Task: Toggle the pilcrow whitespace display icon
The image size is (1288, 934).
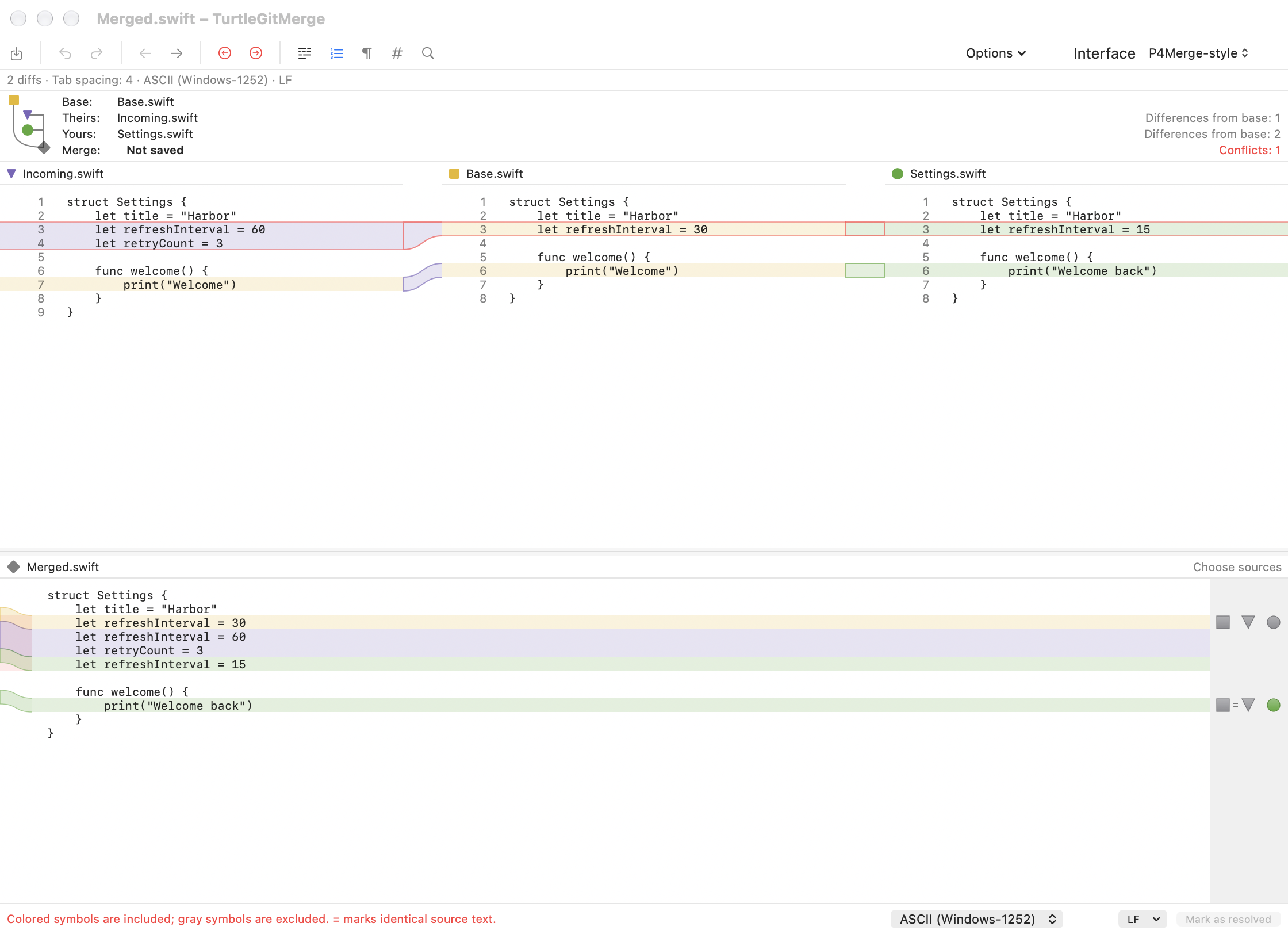Action: [367, 53]
